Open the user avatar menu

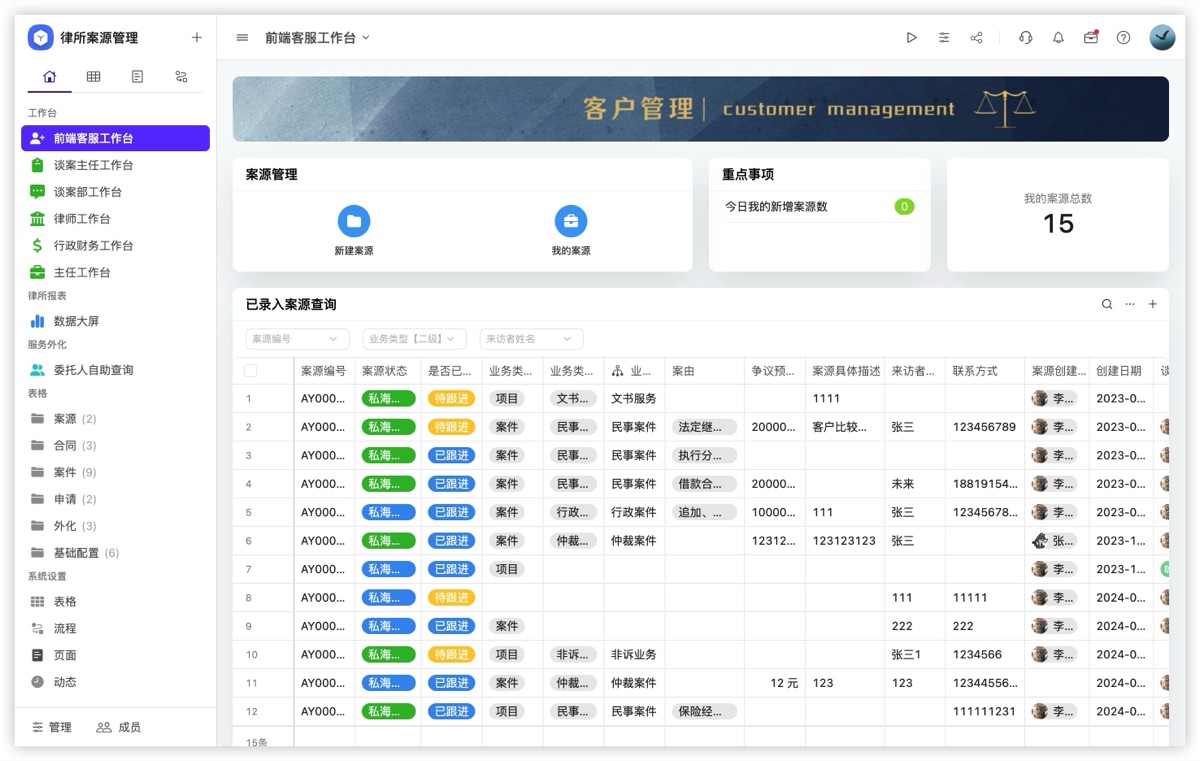[x=1162, y=38]
